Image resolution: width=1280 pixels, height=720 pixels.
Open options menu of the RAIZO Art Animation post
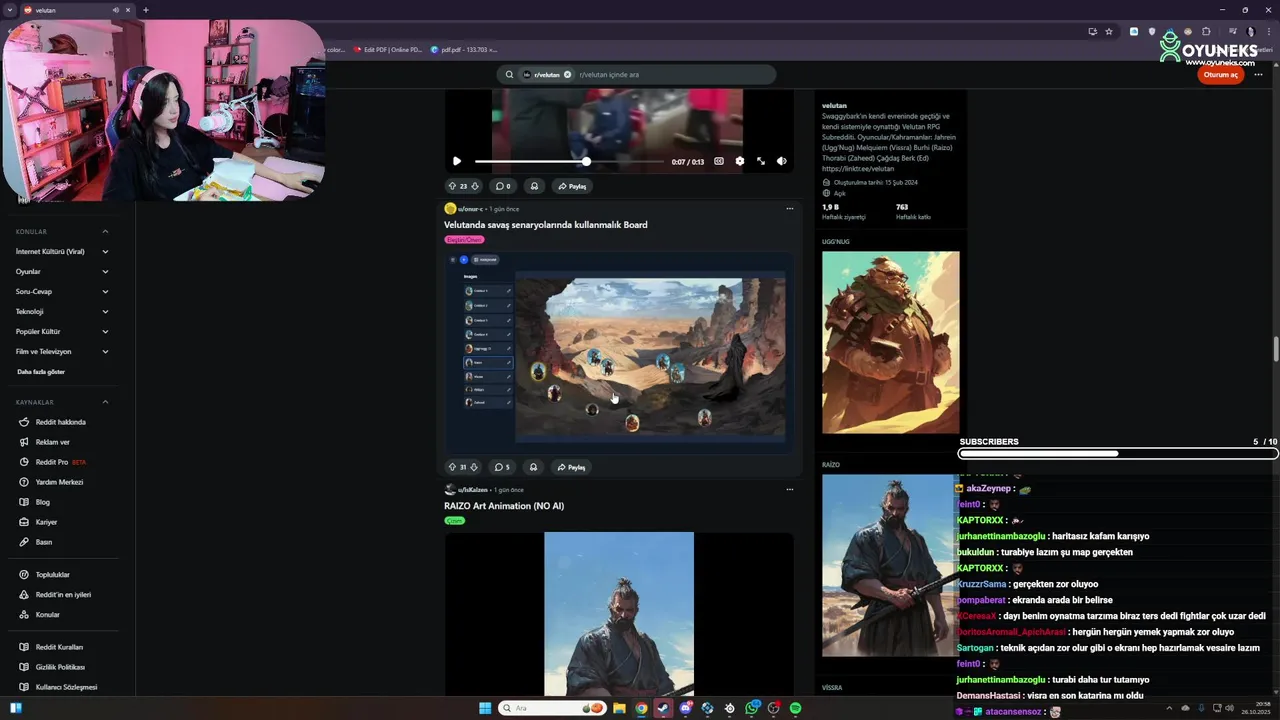789,490
